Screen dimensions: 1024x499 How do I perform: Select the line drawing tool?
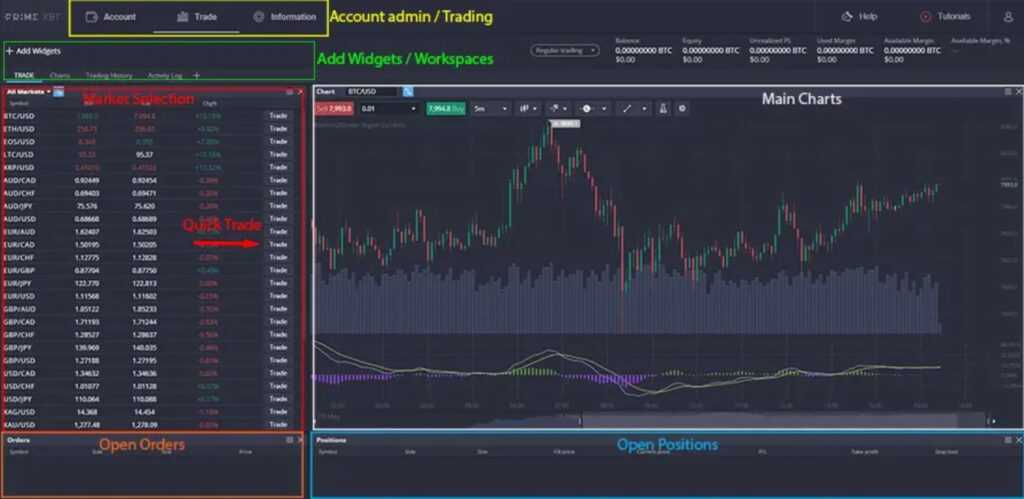click(x=626, y=108)
